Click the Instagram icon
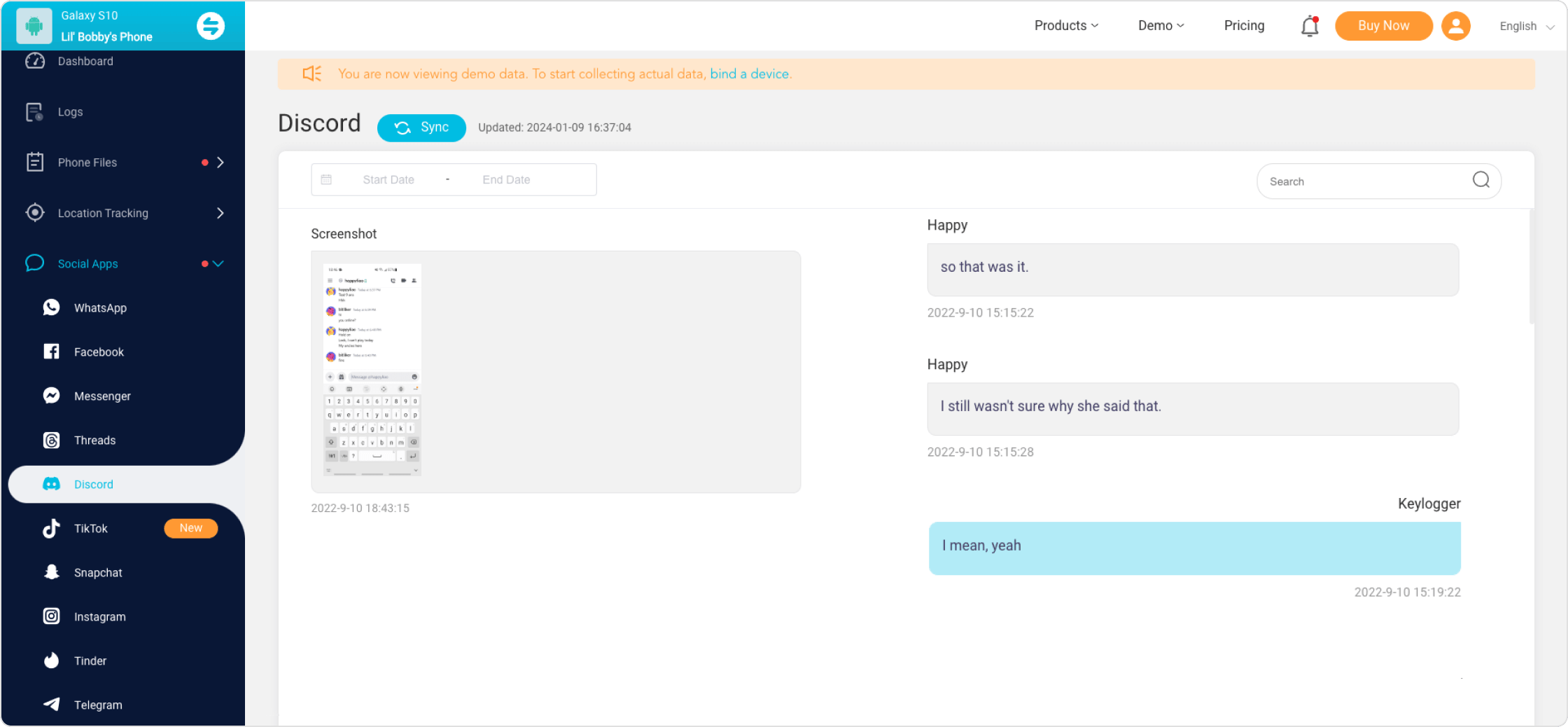 tap(51, 616)
